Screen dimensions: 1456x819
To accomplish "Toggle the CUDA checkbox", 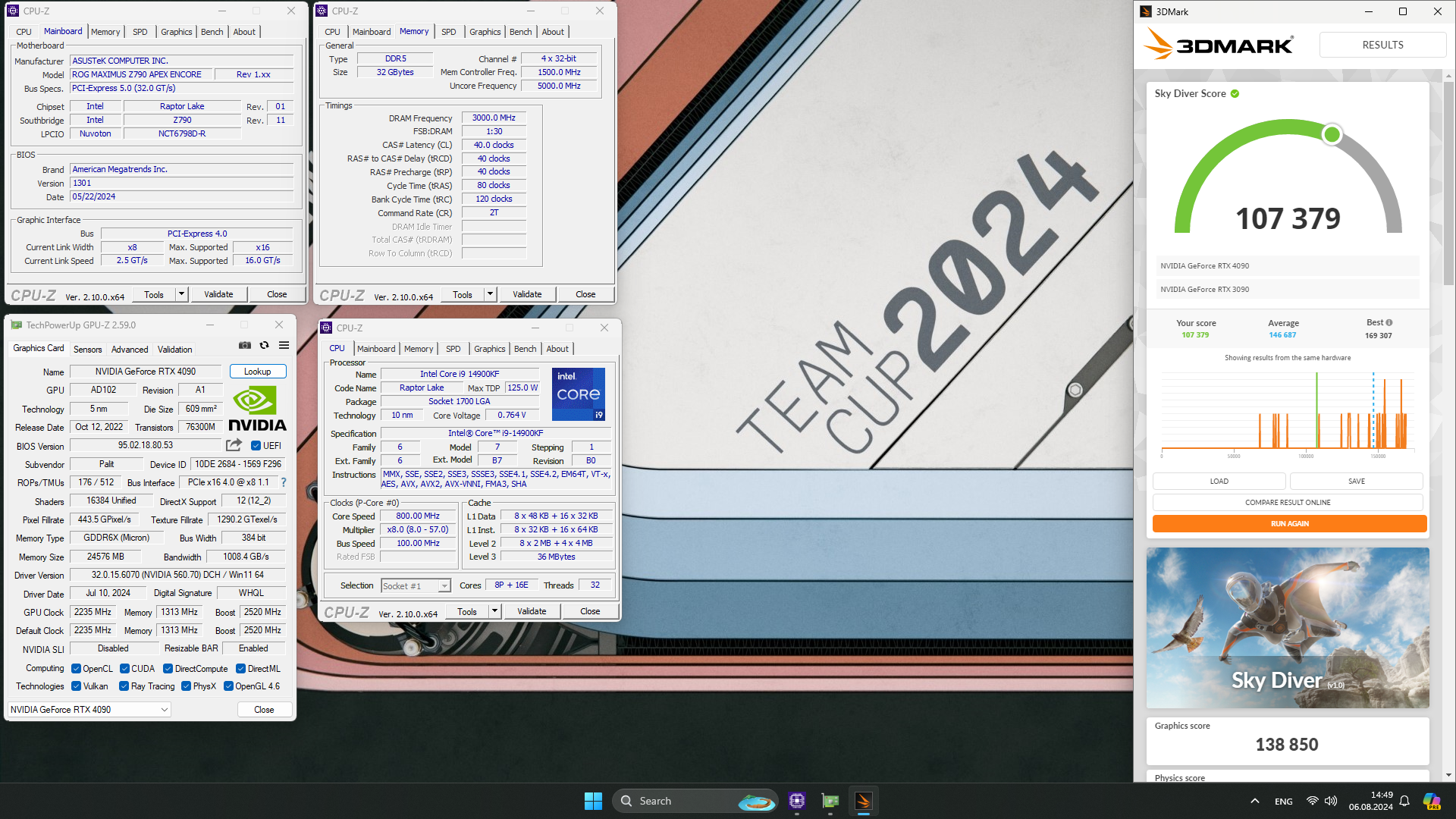I will pos(124,669).
